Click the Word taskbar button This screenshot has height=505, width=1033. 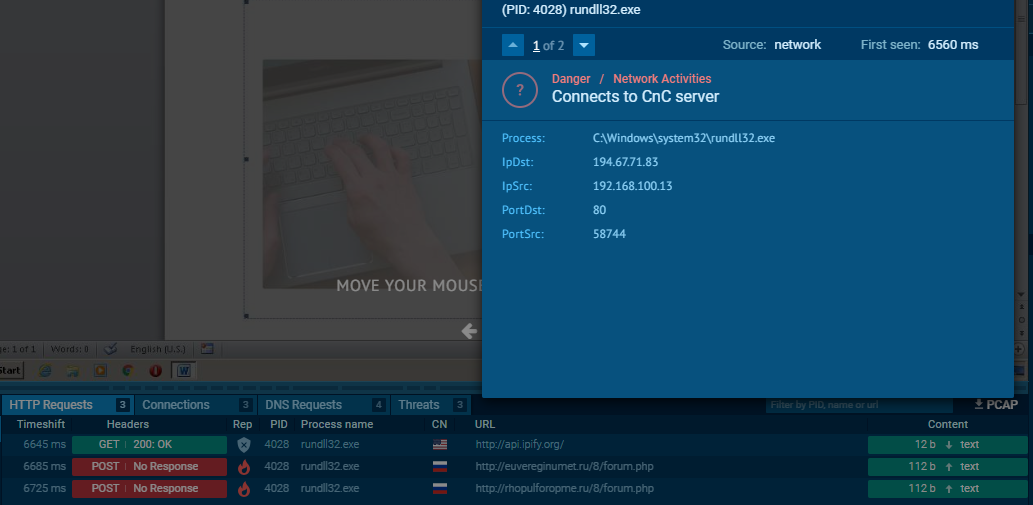[184, 371]
